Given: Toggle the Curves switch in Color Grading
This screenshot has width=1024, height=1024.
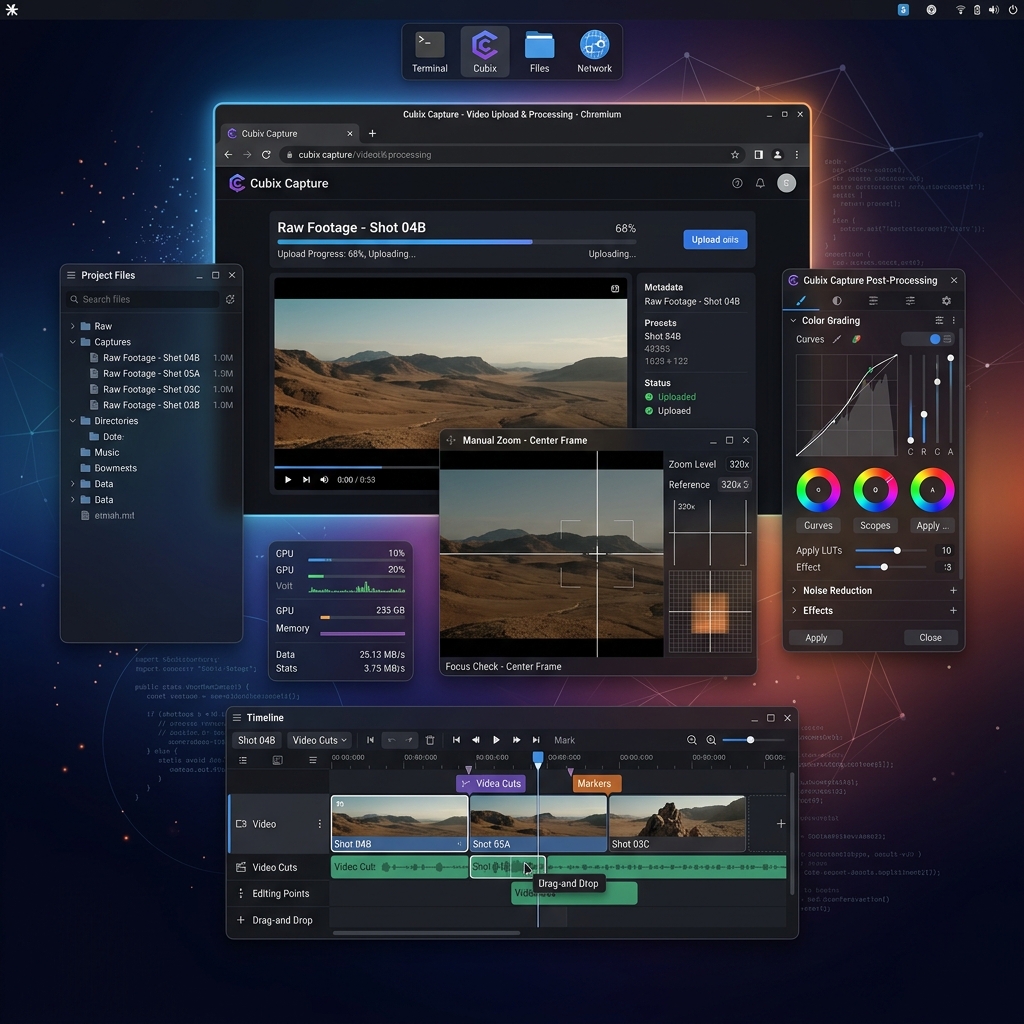Looking at the screenshot, I should click(928, 339).
